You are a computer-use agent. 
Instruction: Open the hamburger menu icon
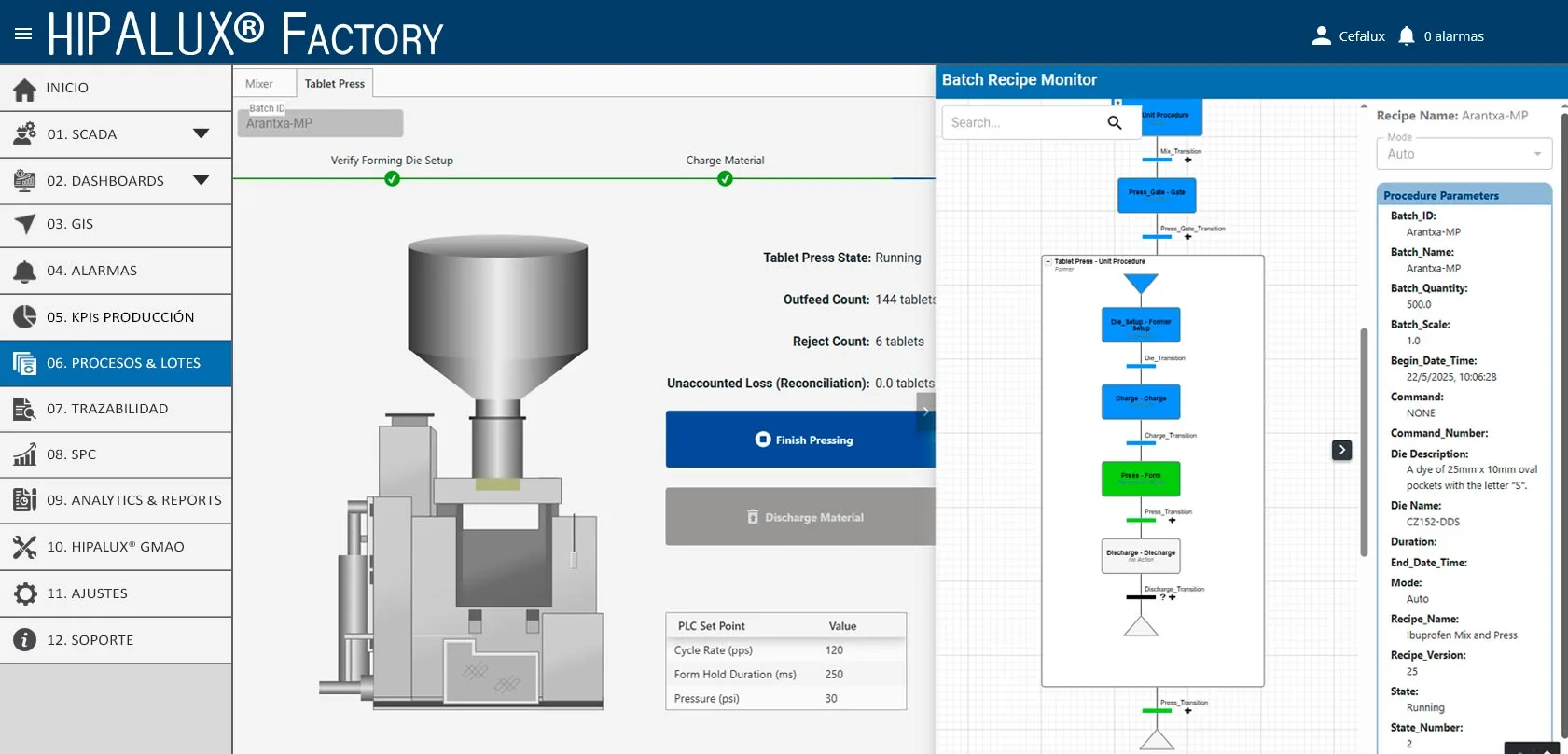(23, 35)
